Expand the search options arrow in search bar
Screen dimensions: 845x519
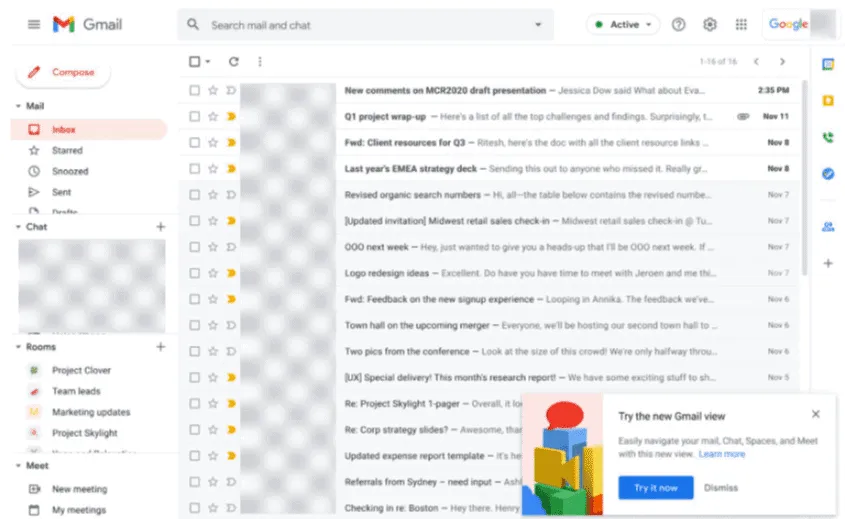(538, 25)
